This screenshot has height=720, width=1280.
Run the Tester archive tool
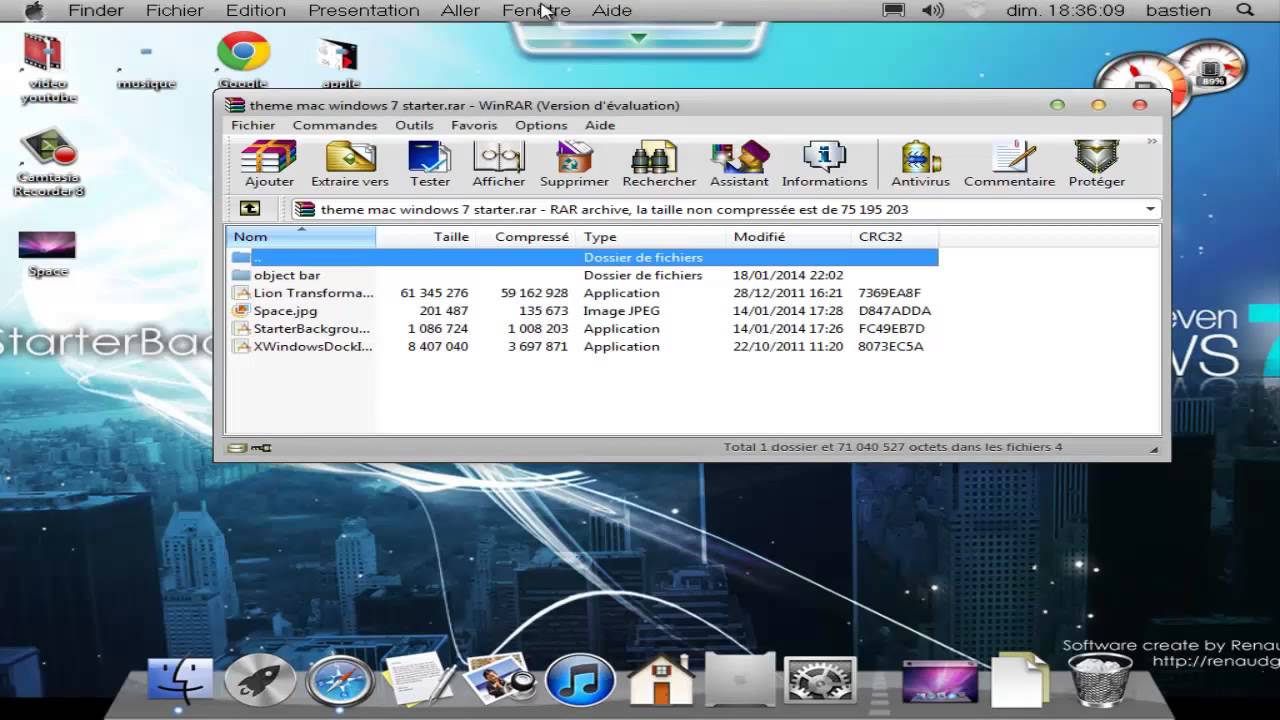click(x=430, y=164)
